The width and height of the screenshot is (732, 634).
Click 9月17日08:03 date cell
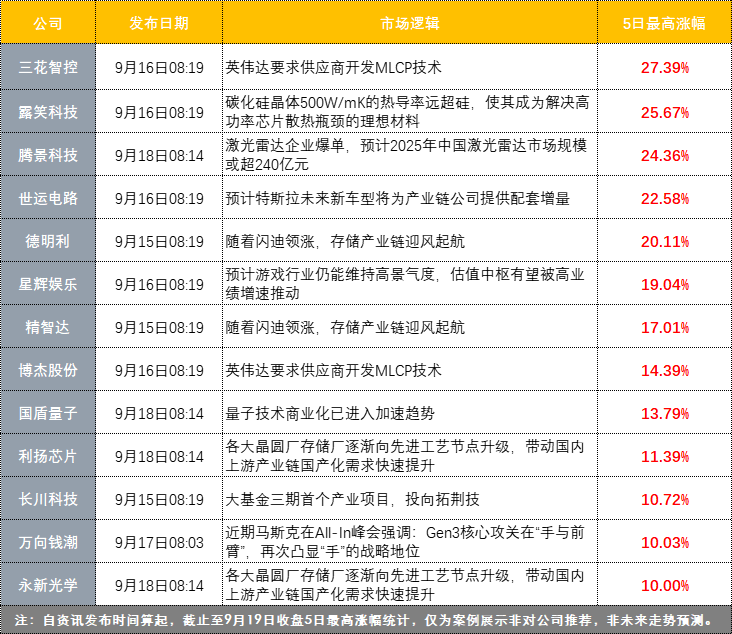[x=159, y=542]
